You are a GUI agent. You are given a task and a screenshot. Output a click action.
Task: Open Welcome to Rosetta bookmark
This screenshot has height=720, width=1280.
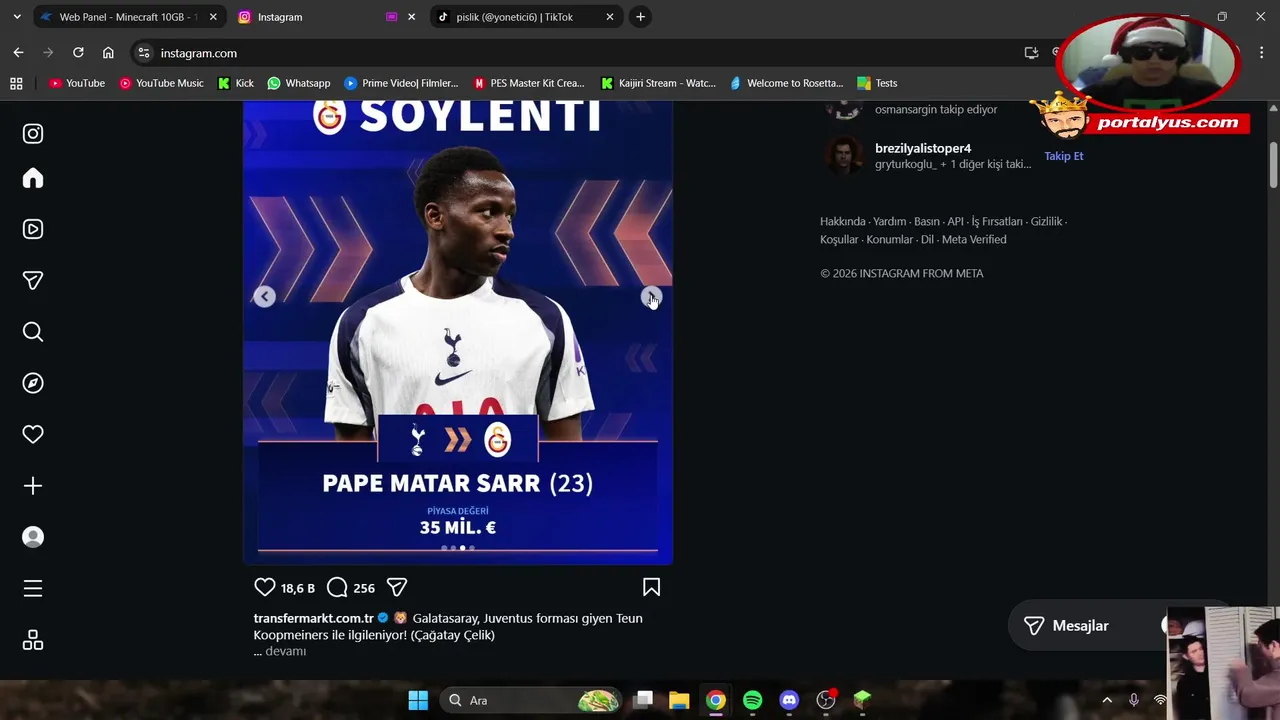[x=787, y=83]
